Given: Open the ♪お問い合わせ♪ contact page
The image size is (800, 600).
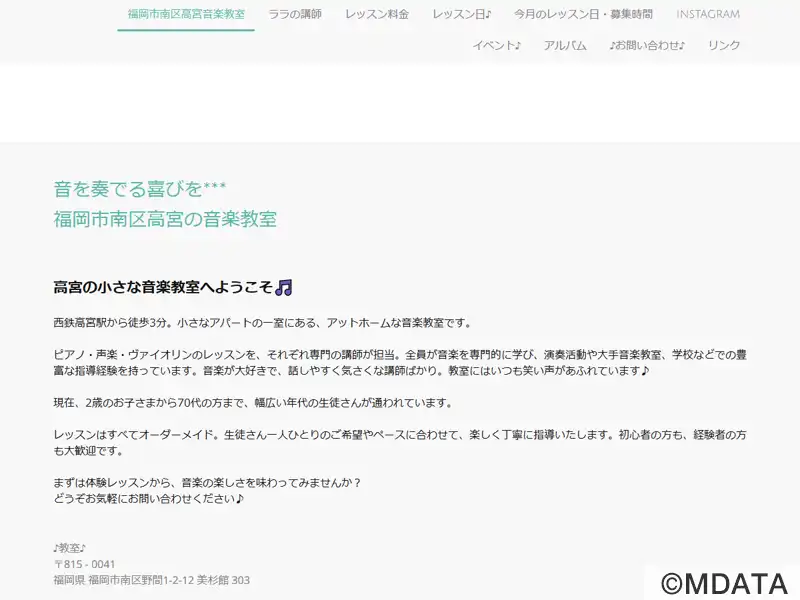Looking at the screenshot, I should pos(647,45).
